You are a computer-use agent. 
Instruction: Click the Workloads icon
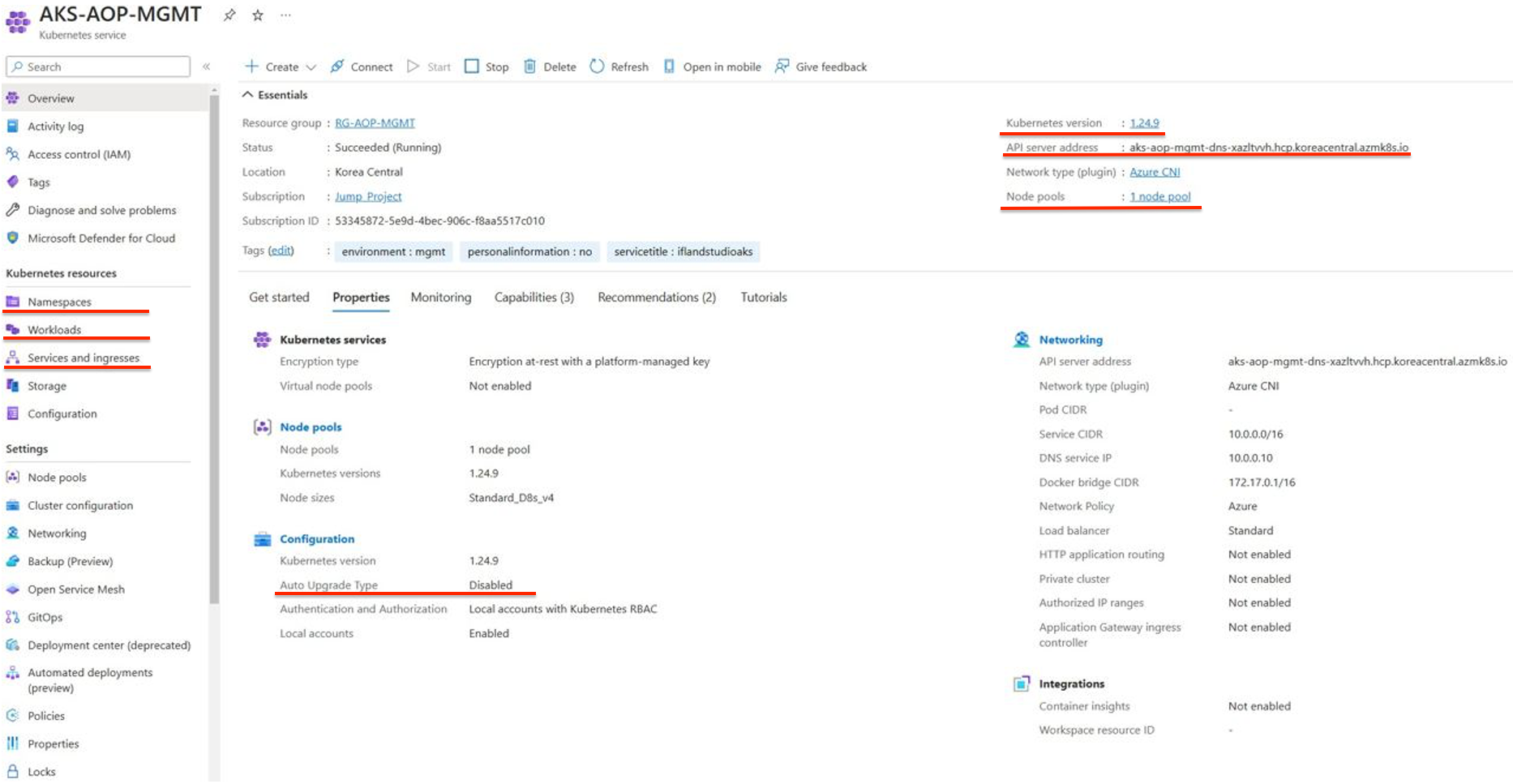[13, 330]
